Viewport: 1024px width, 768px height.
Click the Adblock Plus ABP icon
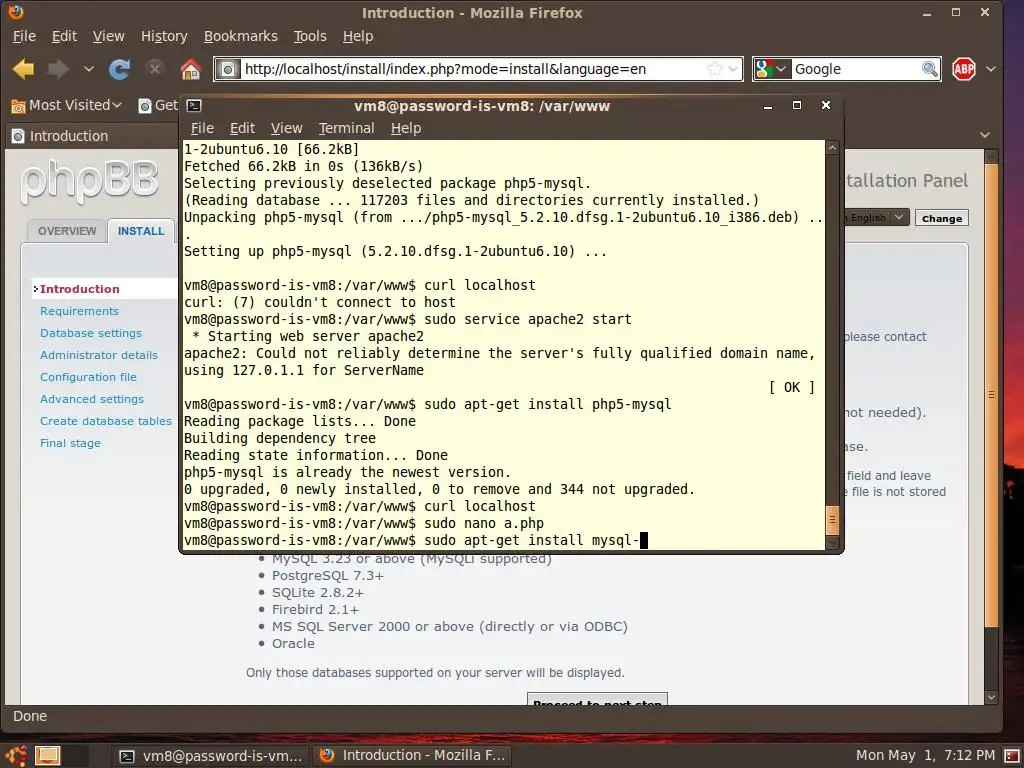(964, 69)
